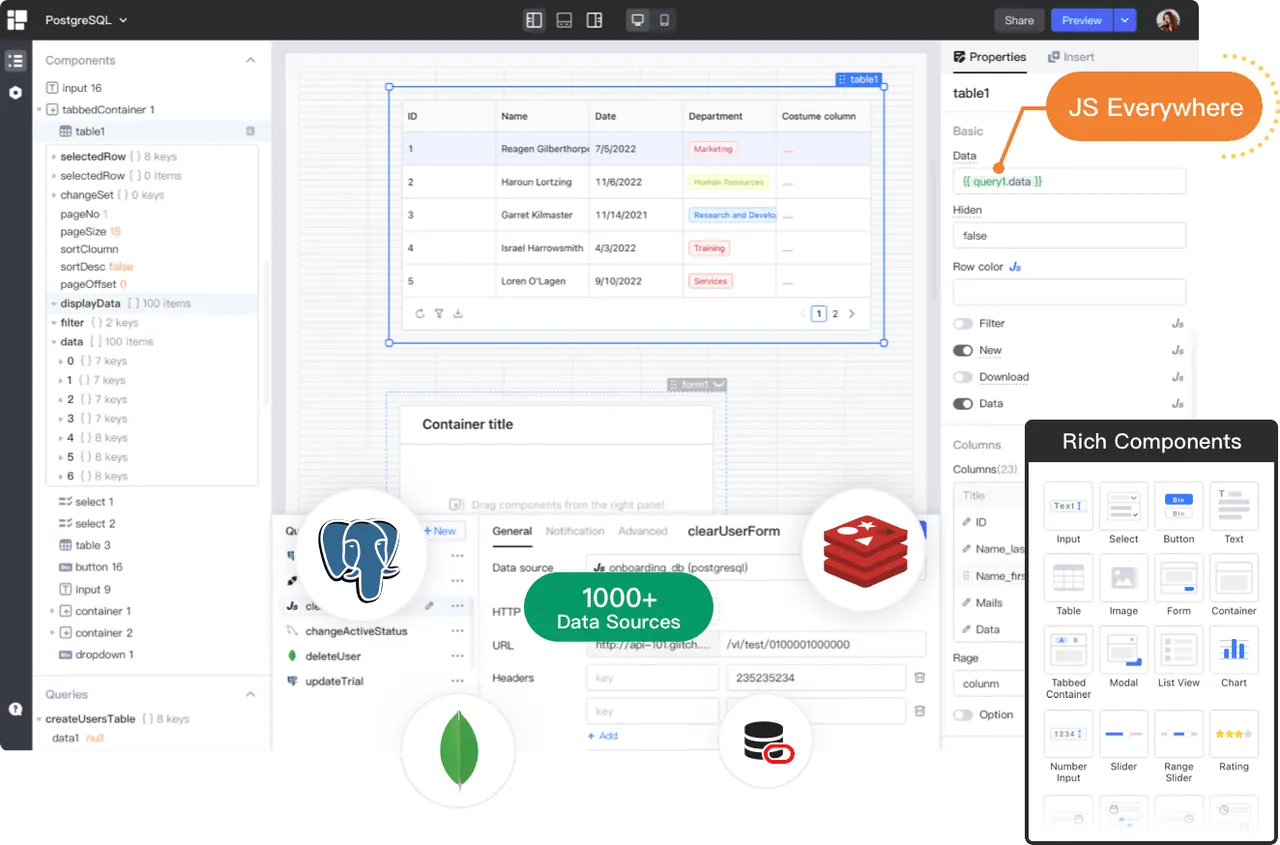Switch to desktop view icon
Image resolution: width=1280 pixels, height=845 pixels.
pyautogui.click(x=637, y=20)
